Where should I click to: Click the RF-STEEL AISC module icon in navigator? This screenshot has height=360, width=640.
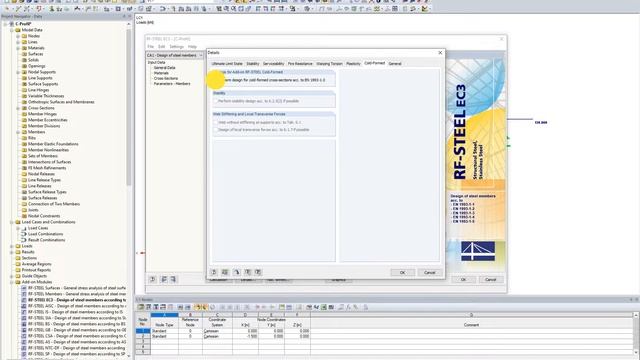[24, 306]
